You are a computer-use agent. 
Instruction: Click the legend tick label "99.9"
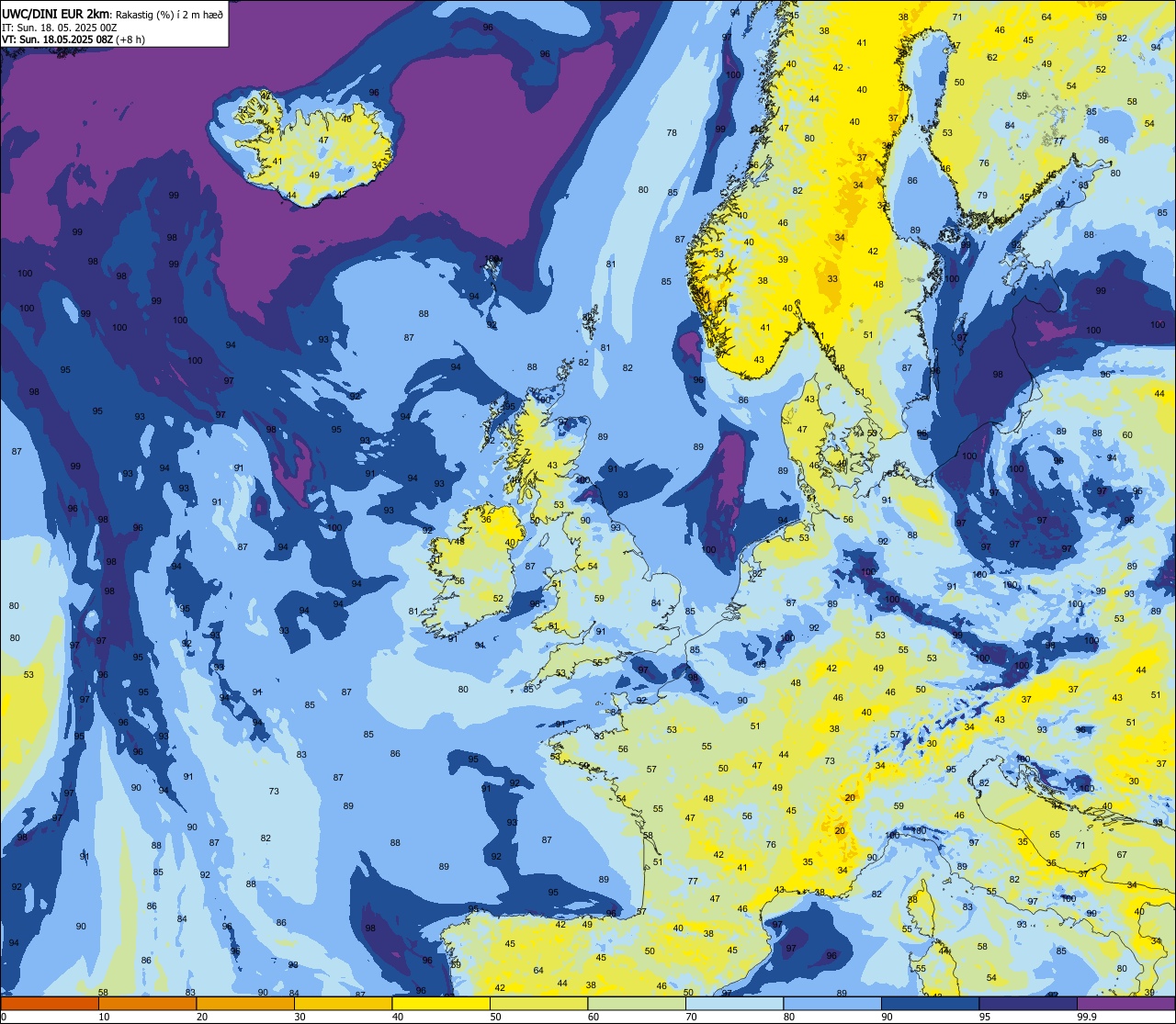[x=1087, y=1017]
